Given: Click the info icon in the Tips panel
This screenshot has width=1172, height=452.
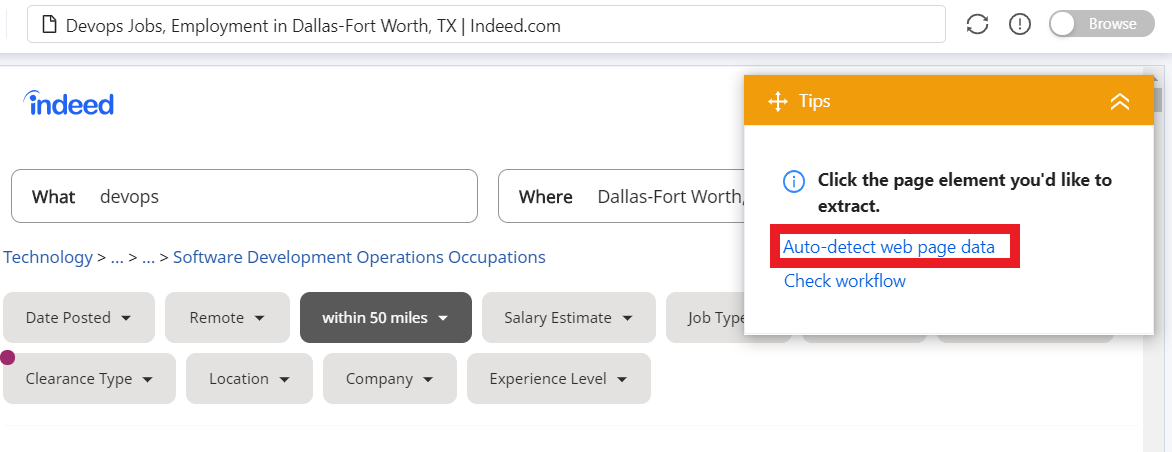Looking at the screenshot, I should pyautogui.click(x=793, y=181).
